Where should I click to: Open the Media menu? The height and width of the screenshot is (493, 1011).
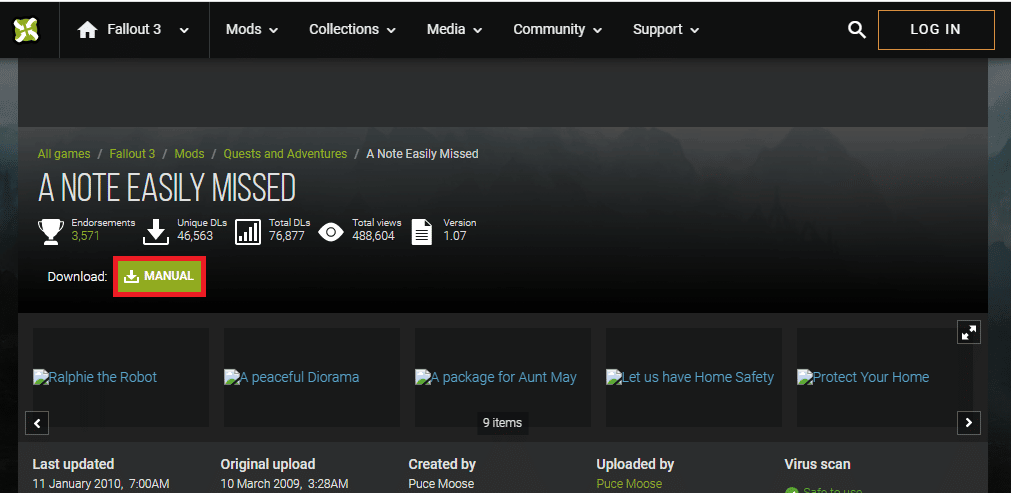[x=455, y=30]
